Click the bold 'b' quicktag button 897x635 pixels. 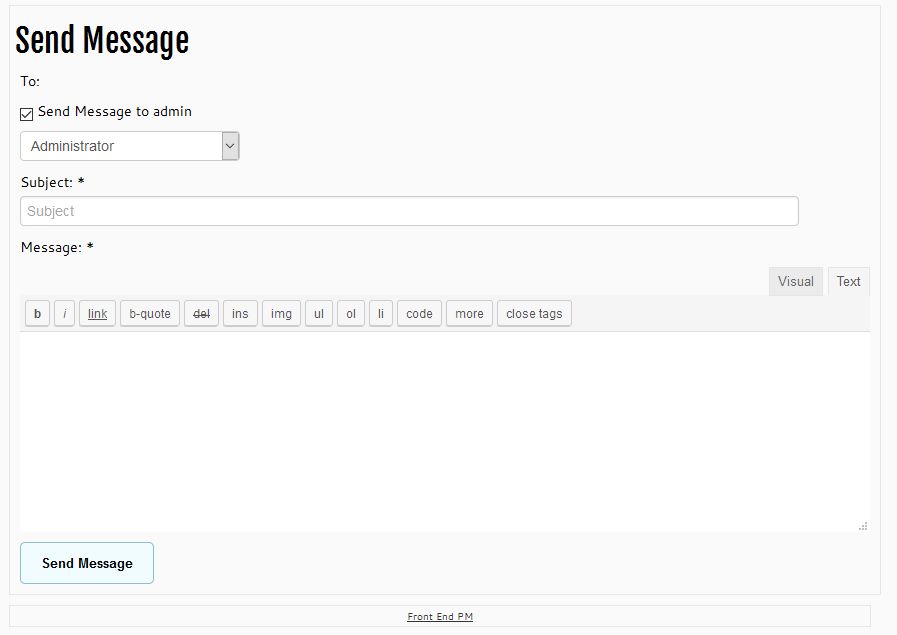pos(37,314)
